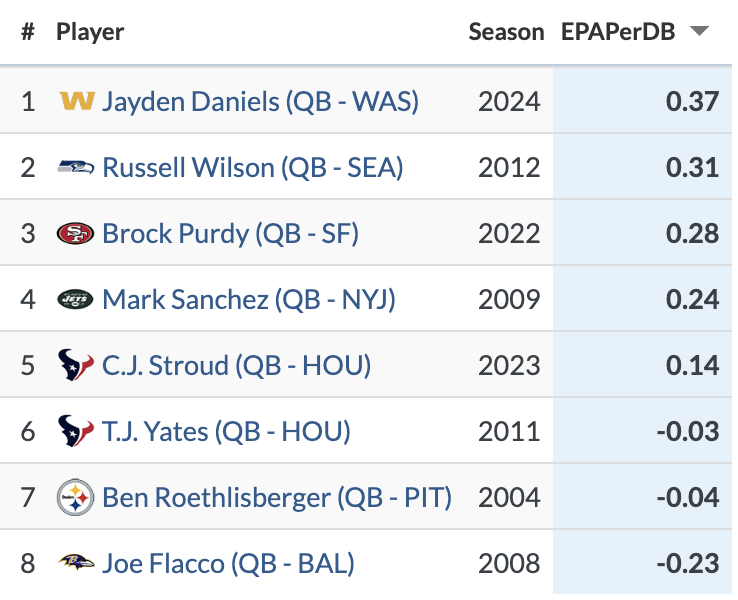738x600 pixels.
Task: Sort by the Player column header
Action: pos(90,32)
